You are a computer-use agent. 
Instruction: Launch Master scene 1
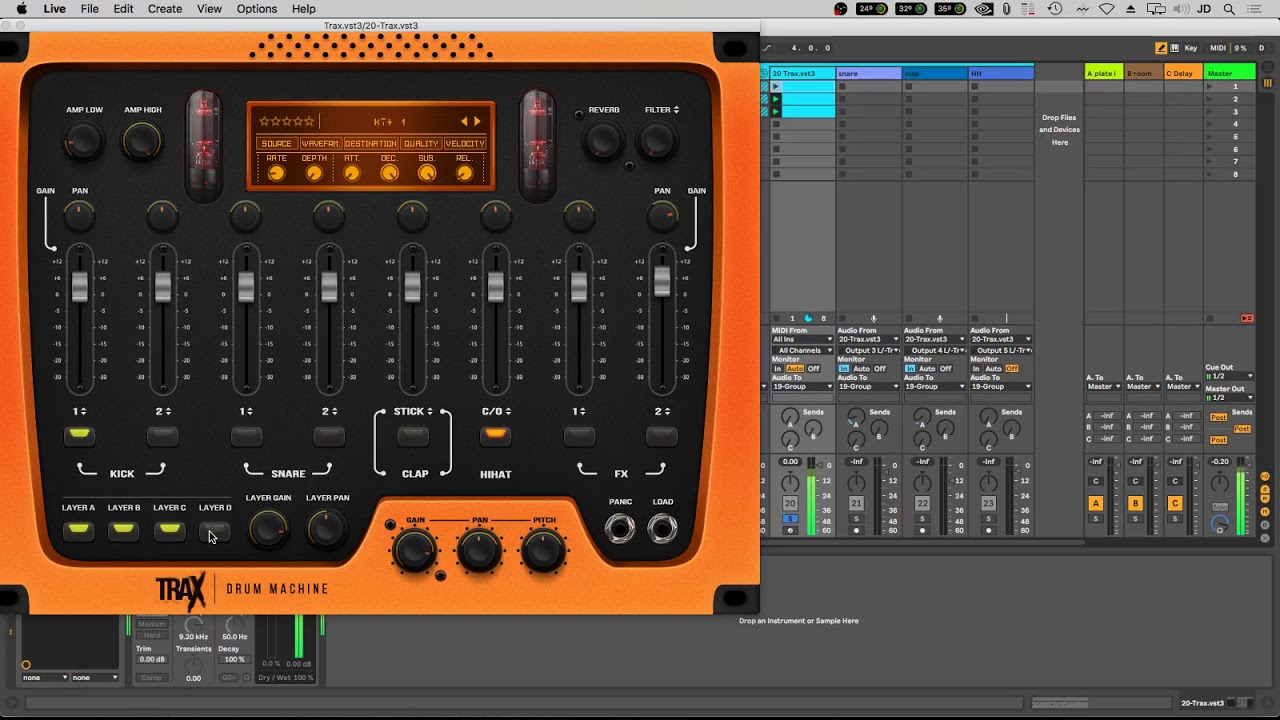click(x=1210, y=87)
